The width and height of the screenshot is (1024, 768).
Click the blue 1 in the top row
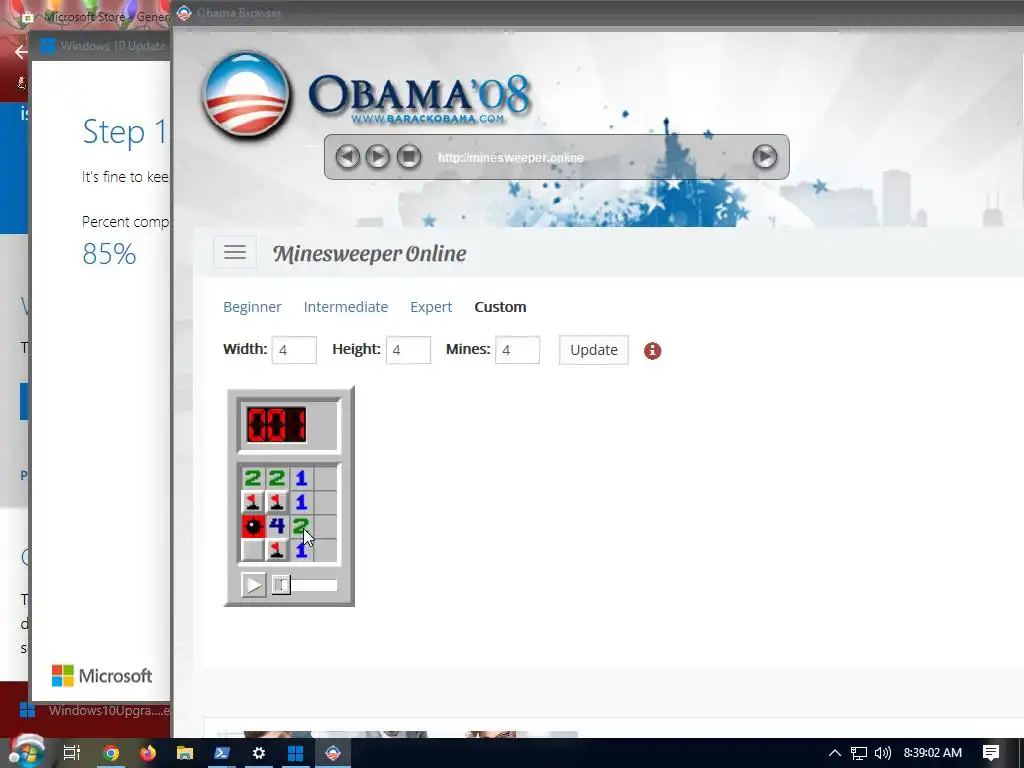(x=301, y=477)
